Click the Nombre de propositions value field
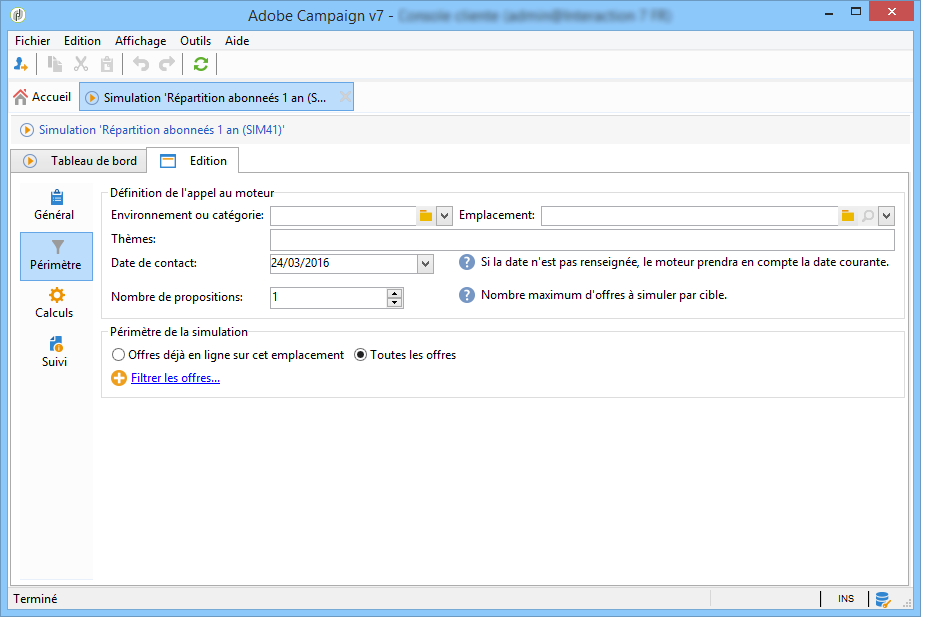 [x=328, y=298]
